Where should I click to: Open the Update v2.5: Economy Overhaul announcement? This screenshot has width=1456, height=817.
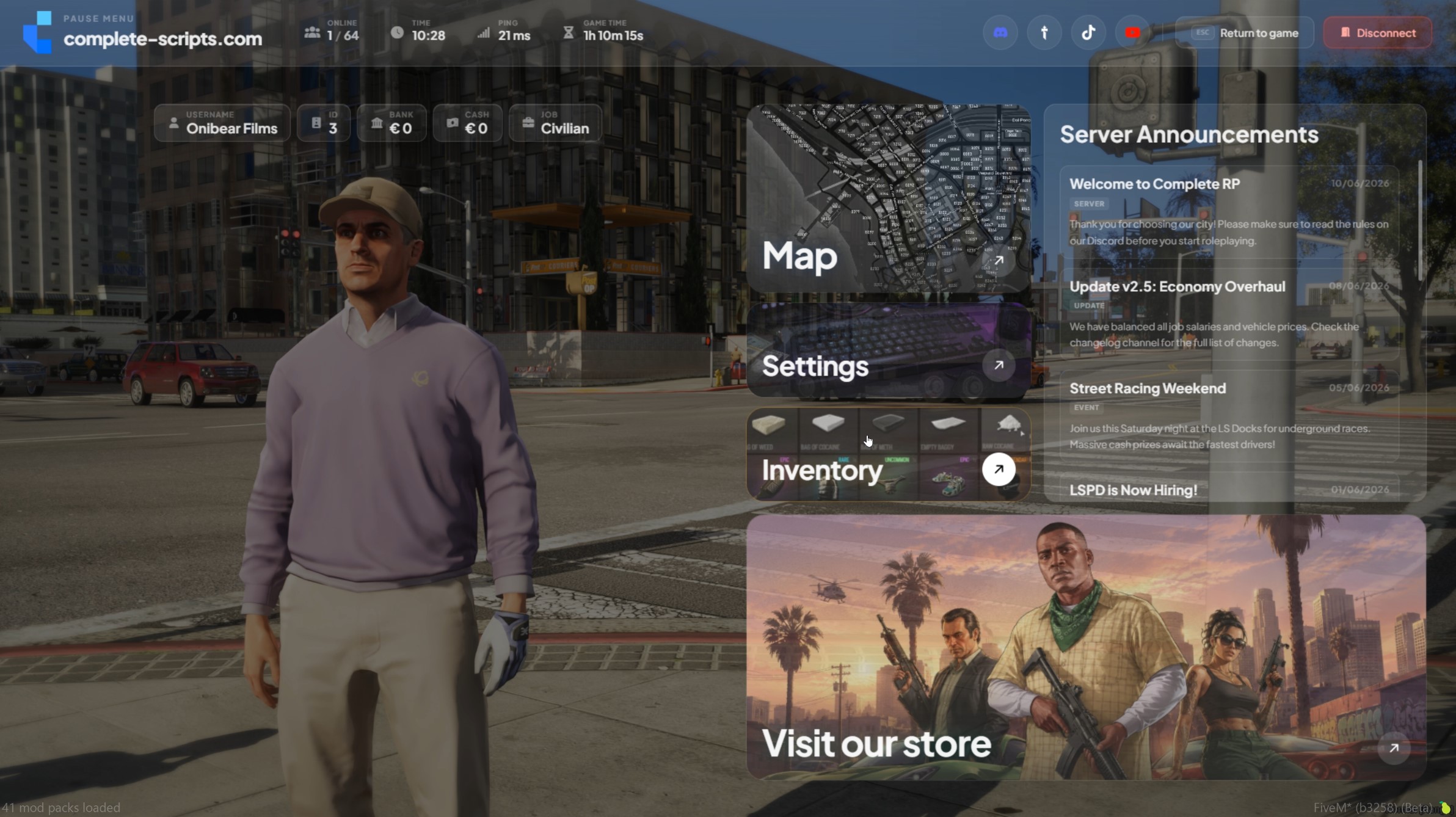coord(1229,314)
